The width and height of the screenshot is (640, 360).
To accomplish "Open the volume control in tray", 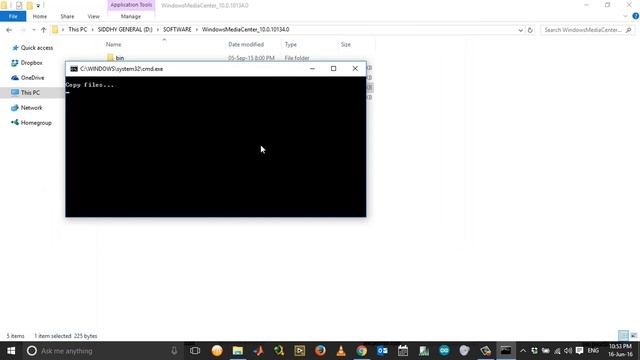I will (x=568, y=351).
